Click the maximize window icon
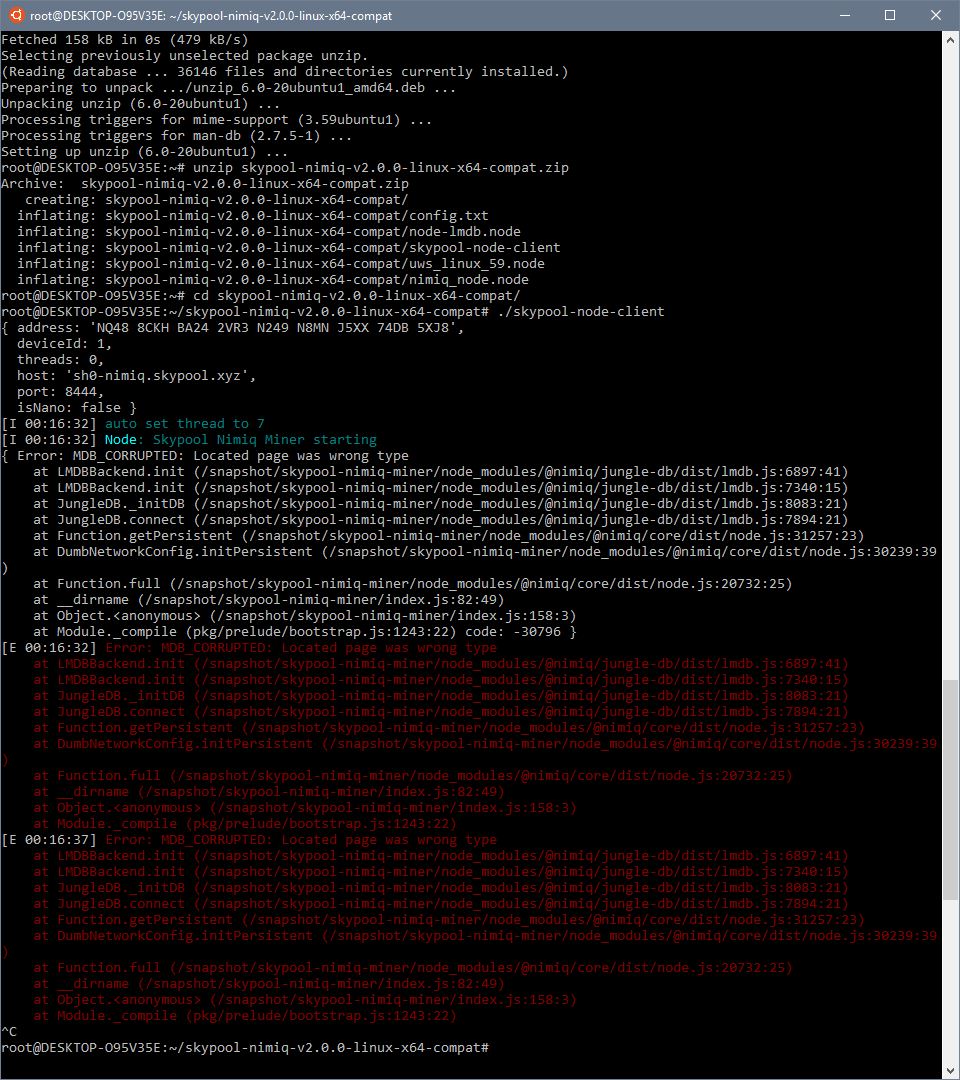 pos(889,15)
